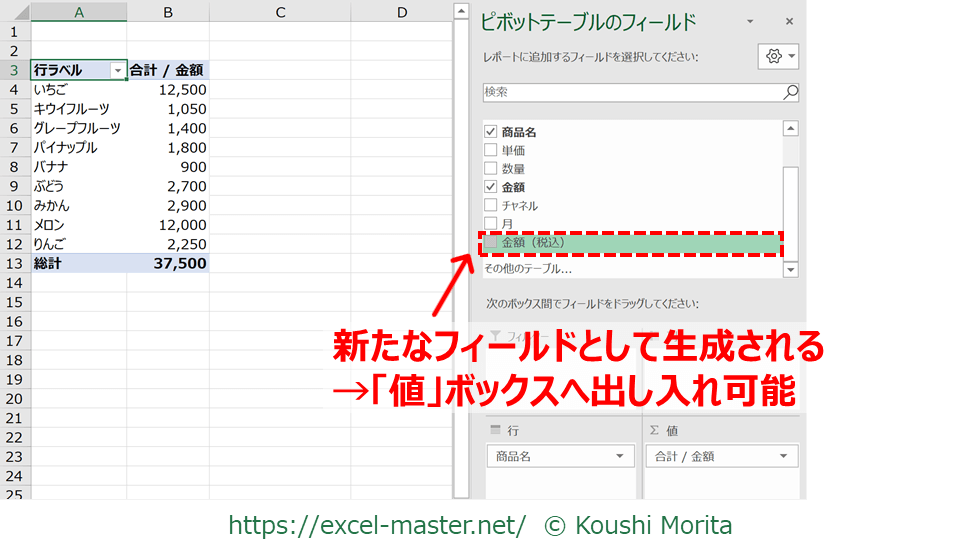Enable the チャネル field checkbox
Screen dimensions: 960x540
tap(490, 205)
